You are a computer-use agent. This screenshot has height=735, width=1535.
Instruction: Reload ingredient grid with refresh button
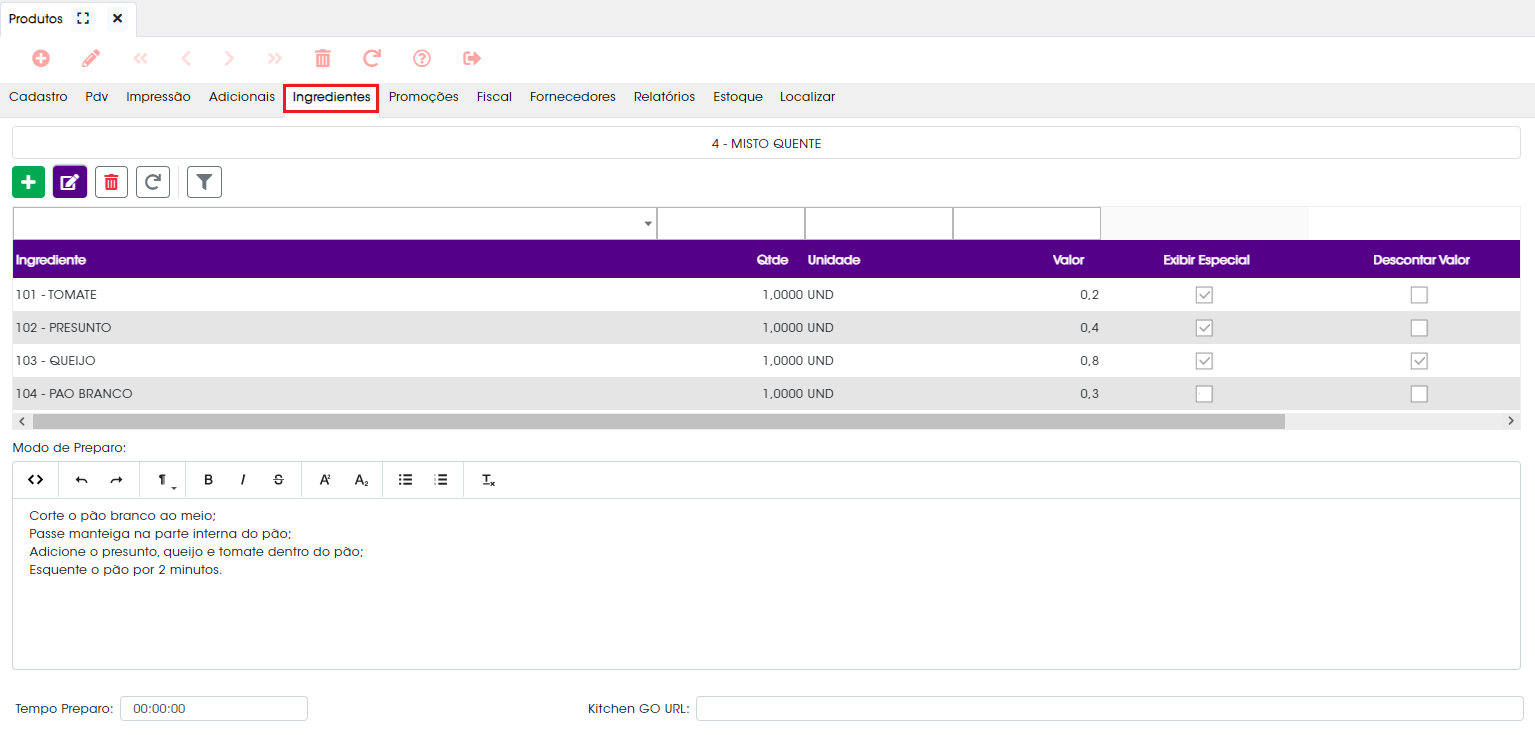153,182
